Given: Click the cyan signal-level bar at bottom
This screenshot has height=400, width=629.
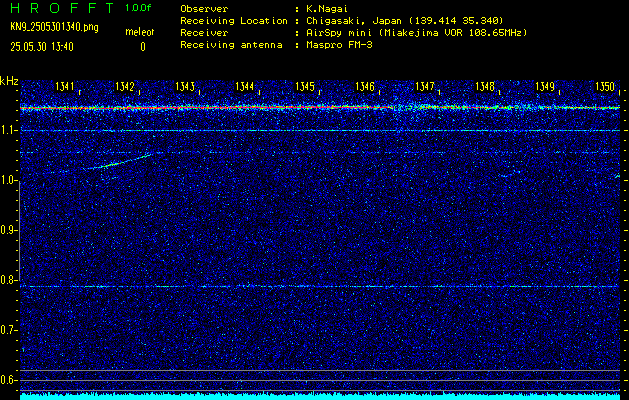Looking at the screenshot, I should coord(320,396).
